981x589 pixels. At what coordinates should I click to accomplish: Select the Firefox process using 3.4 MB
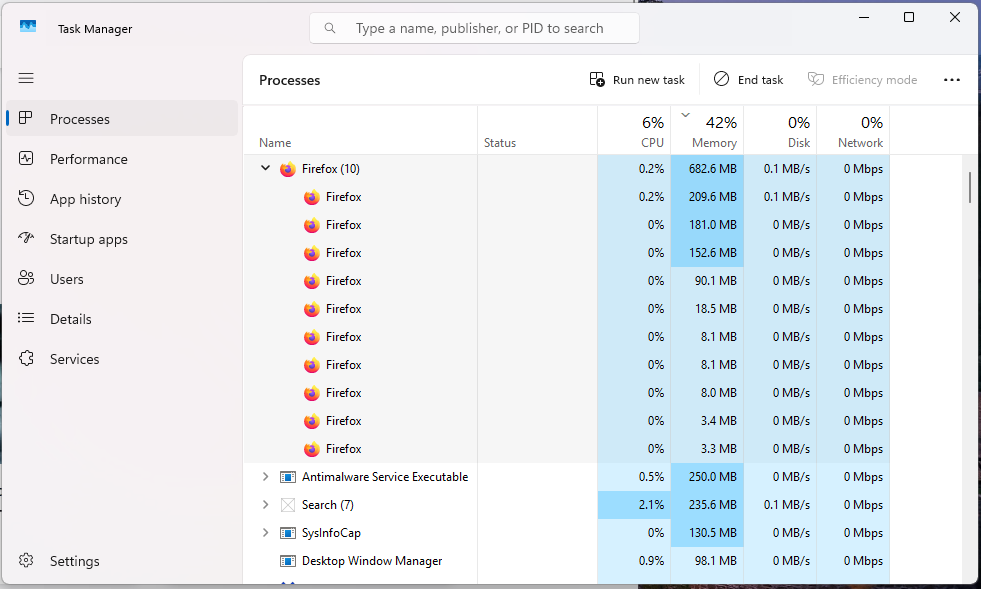[x=566, y=421]
